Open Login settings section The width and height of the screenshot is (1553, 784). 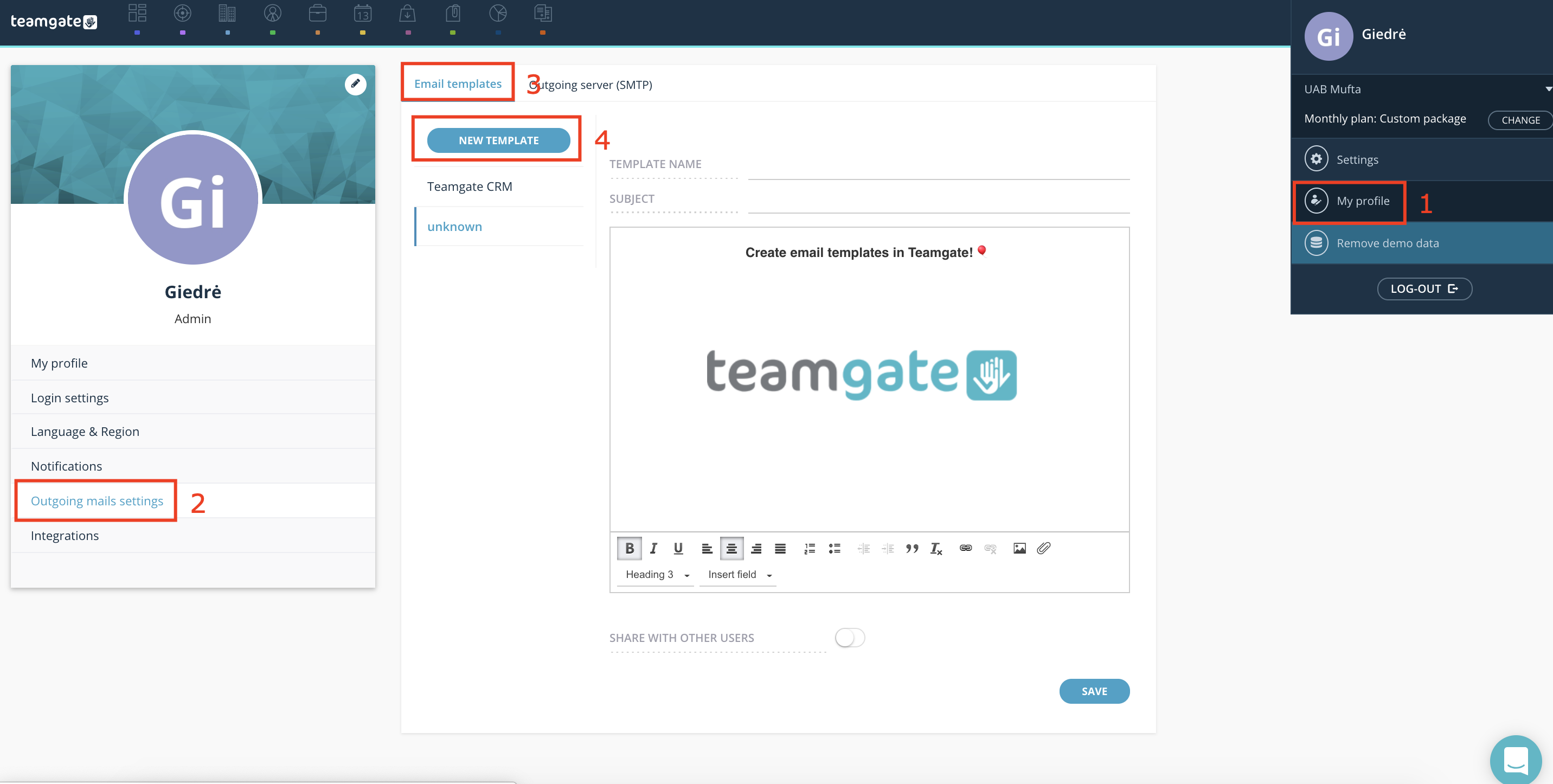pyautogui.click(x=193, y=398)
